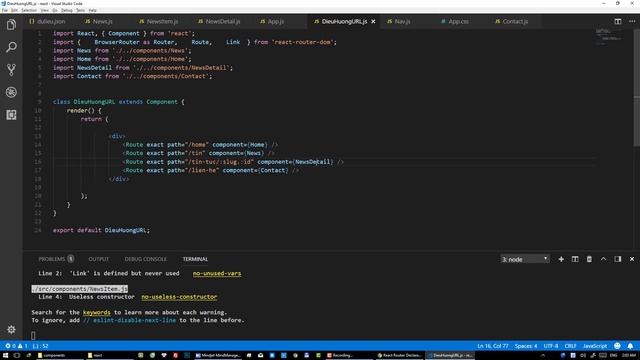This screenshot has height=360, width=640.
Task: Click the terminal input cursor line
Action: pos(33,336)
